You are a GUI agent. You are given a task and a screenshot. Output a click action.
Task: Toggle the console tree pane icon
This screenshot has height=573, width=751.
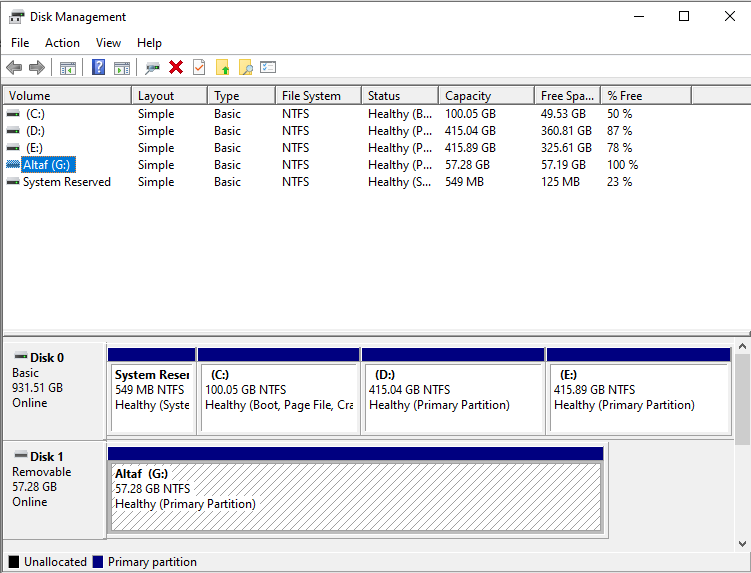[x=68, y=67]
